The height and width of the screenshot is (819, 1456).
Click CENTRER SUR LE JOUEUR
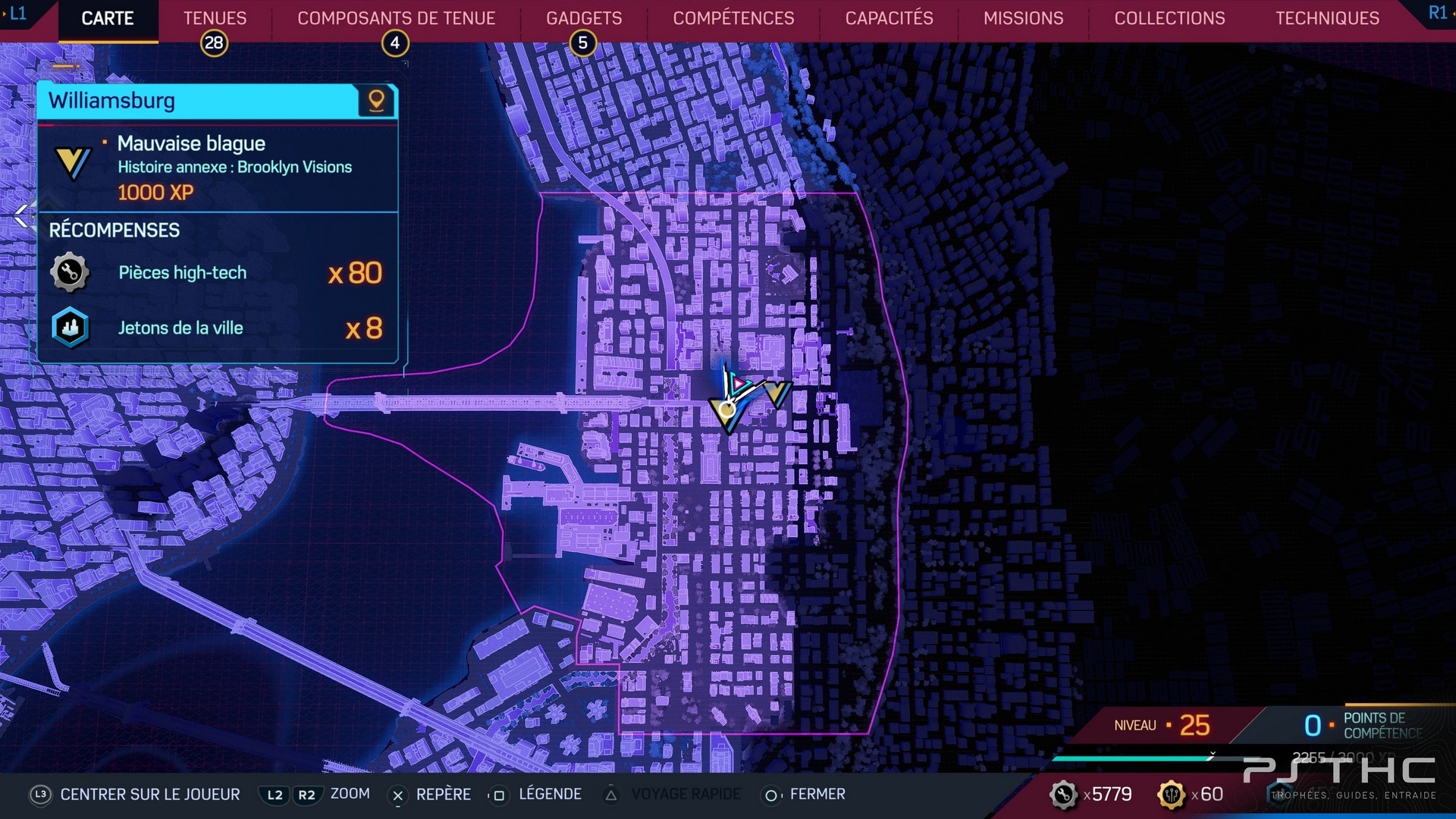[x=150, y=794]
